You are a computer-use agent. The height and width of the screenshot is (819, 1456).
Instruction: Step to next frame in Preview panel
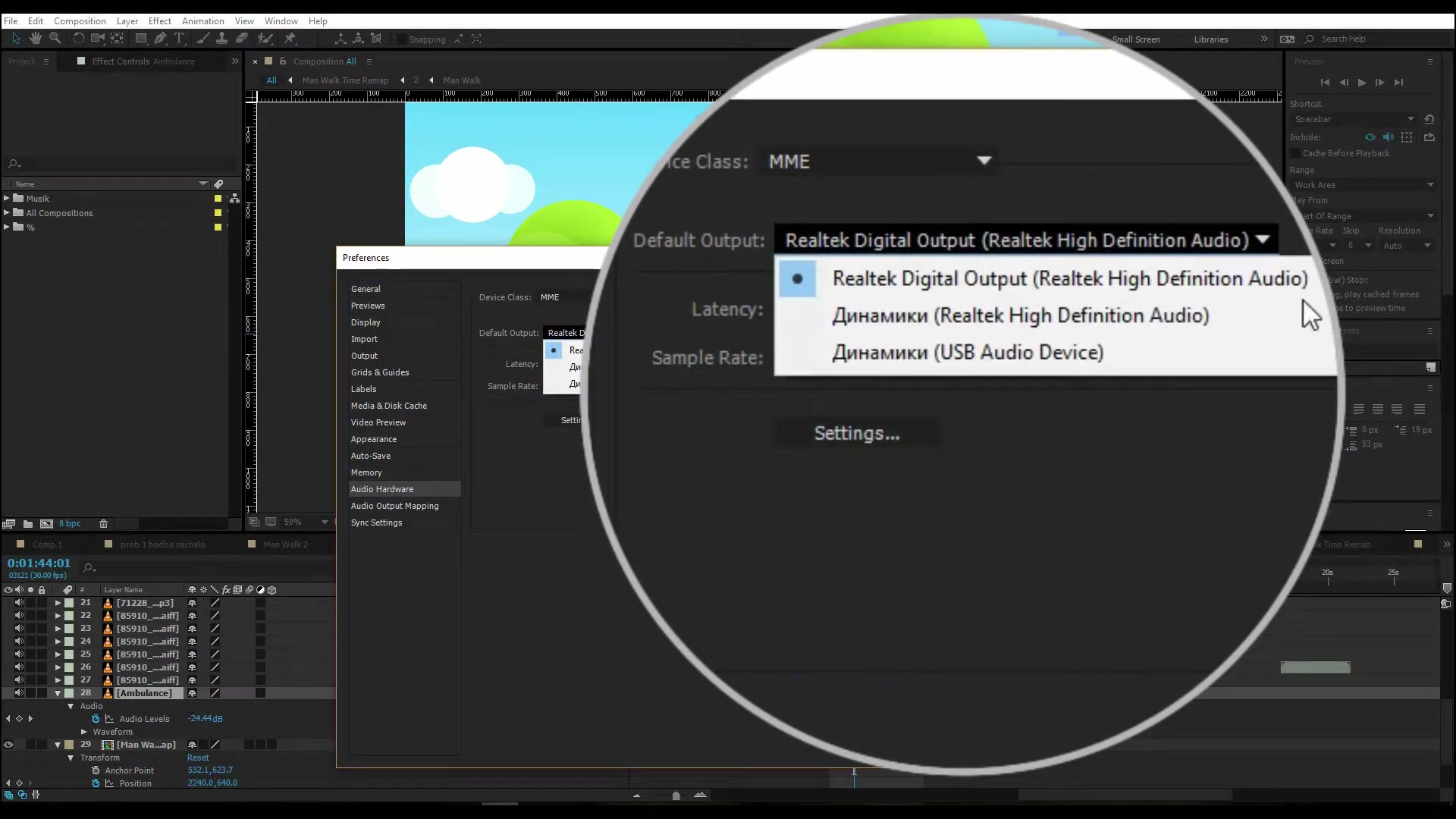pyautogui.click(x=1380, y=83)
